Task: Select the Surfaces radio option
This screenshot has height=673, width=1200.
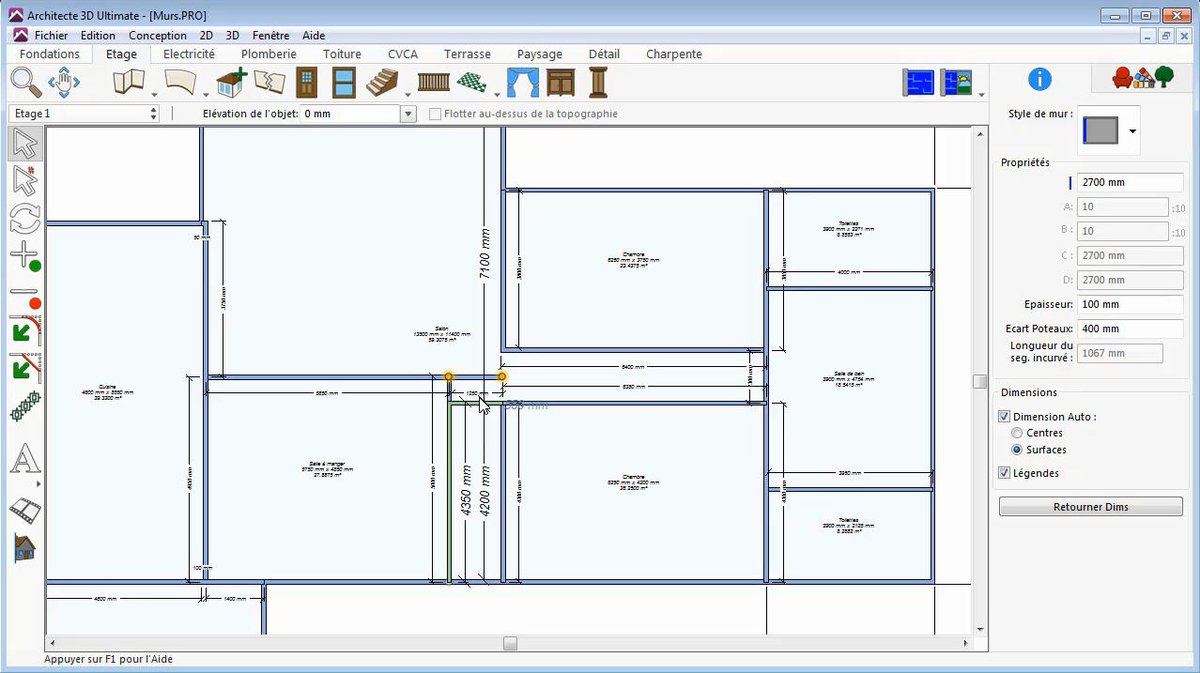Action: pos(1017,450)
